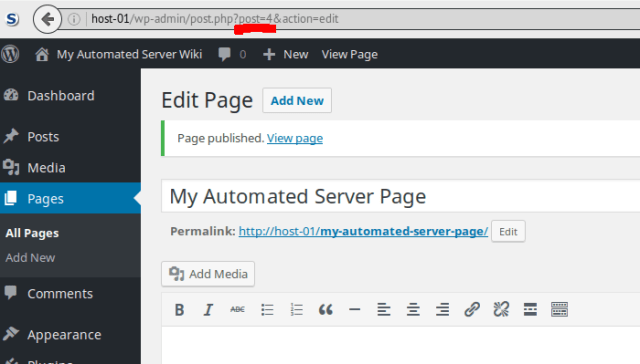
Task: Open the my-automated-server-page permalink
Action: point(363,231)
